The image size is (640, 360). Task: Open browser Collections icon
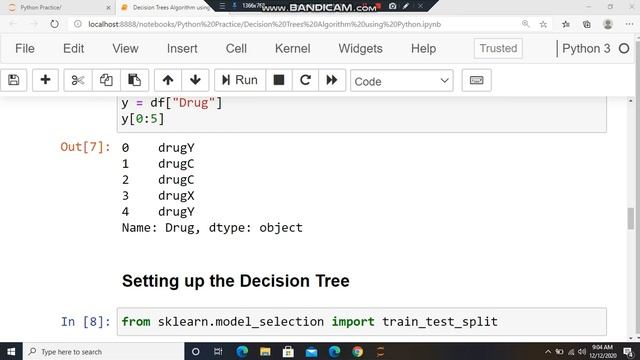(x=587, y=24)
